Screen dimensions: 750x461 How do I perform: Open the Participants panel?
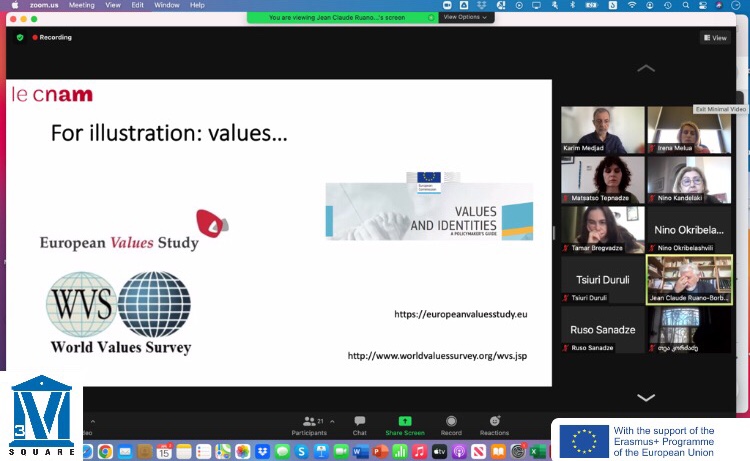[x=309, y=426]
